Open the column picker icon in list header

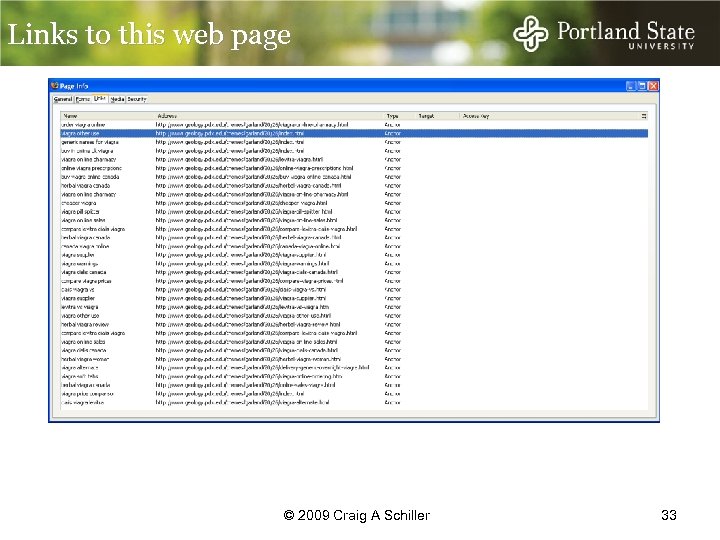[x=644, y=116]
